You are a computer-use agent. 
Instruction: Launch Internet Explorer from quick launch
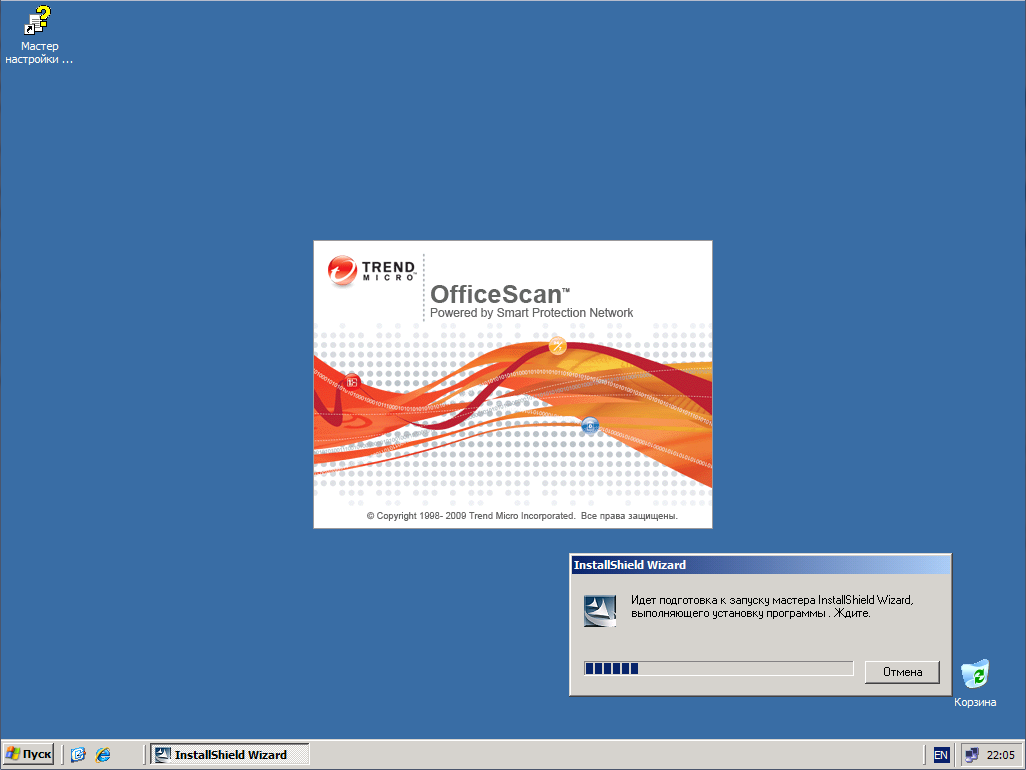[103, 755]
